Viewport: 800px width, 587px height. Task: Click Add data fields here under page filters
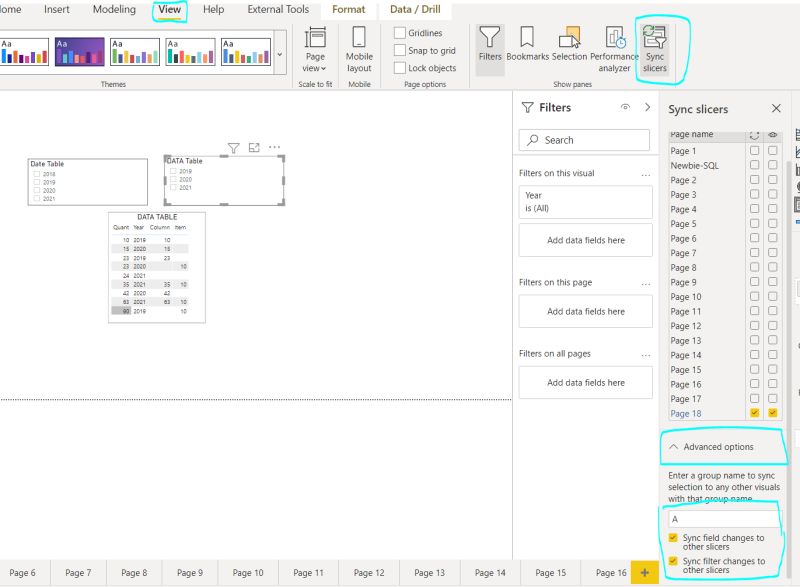coord(584,311)
